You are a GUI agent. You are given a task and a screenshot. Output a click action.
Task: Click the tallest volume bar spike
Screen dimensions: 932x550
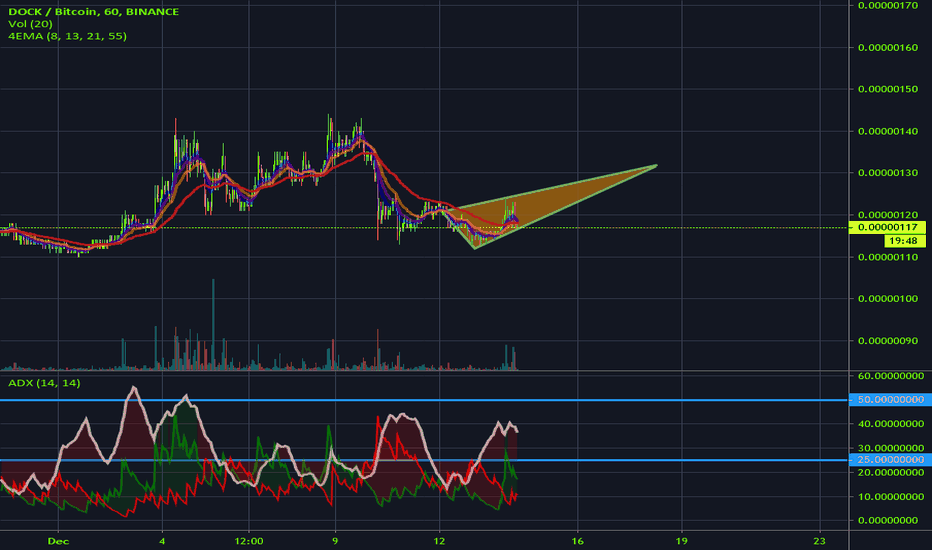coord(213,325)
